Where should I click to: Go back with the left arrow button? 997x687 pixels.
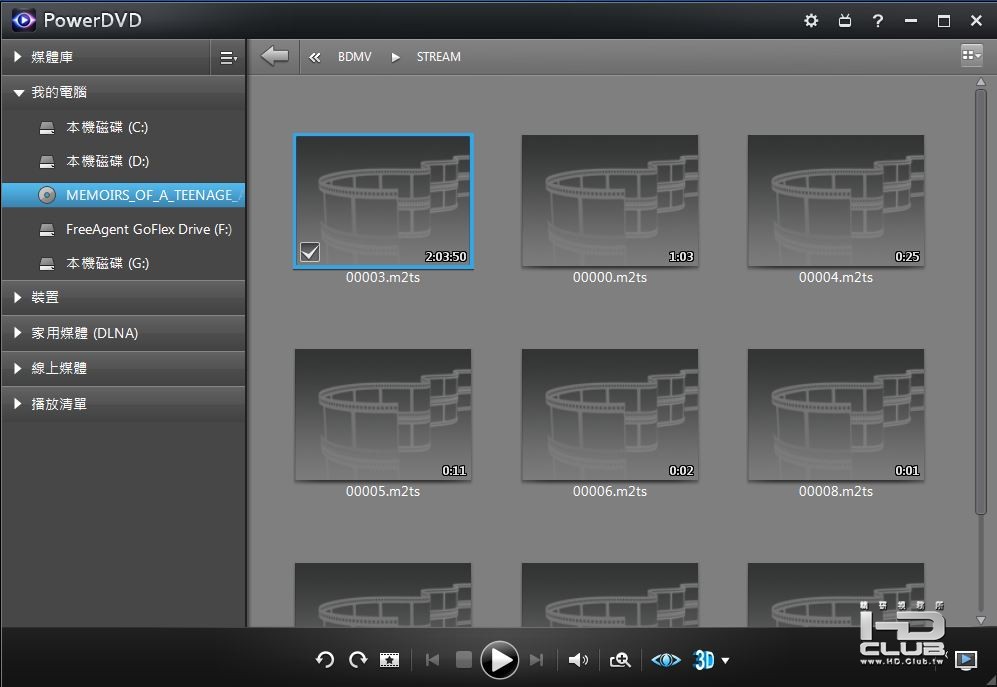[274, 57]
